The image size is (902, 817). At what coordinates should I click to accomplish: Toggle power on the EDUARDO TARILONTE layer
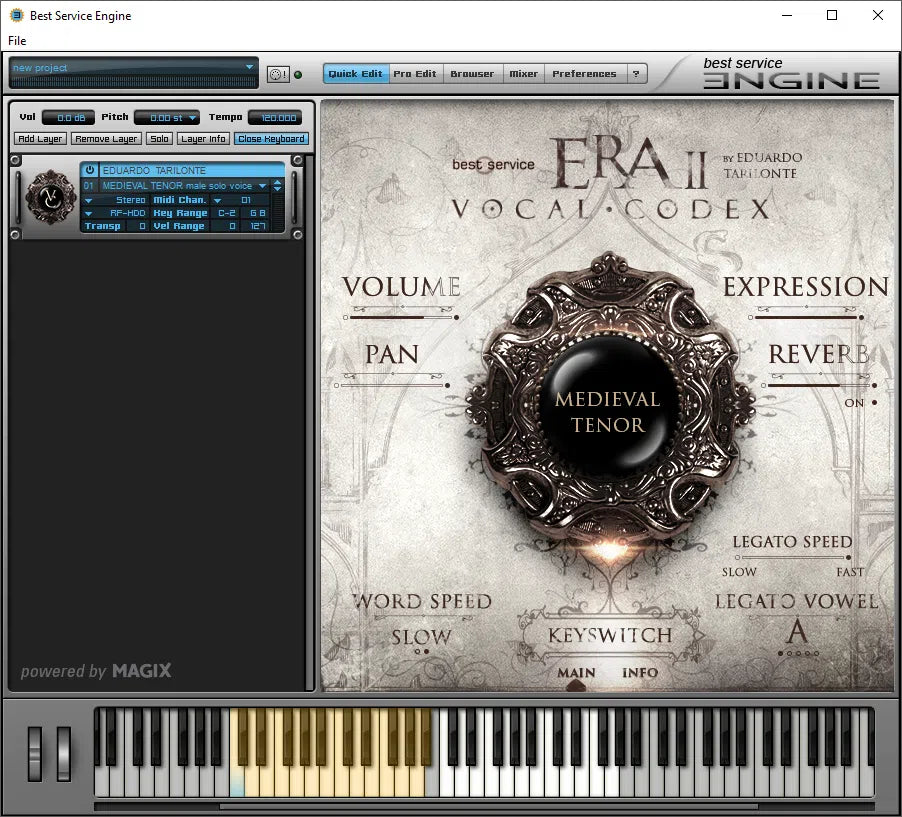(89, 170)
